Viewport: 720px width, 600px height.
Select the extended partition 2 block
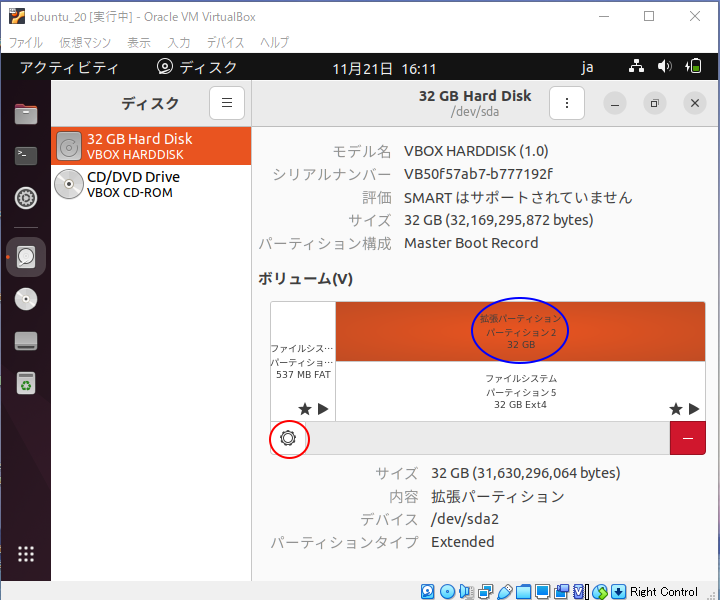point(520,331)
